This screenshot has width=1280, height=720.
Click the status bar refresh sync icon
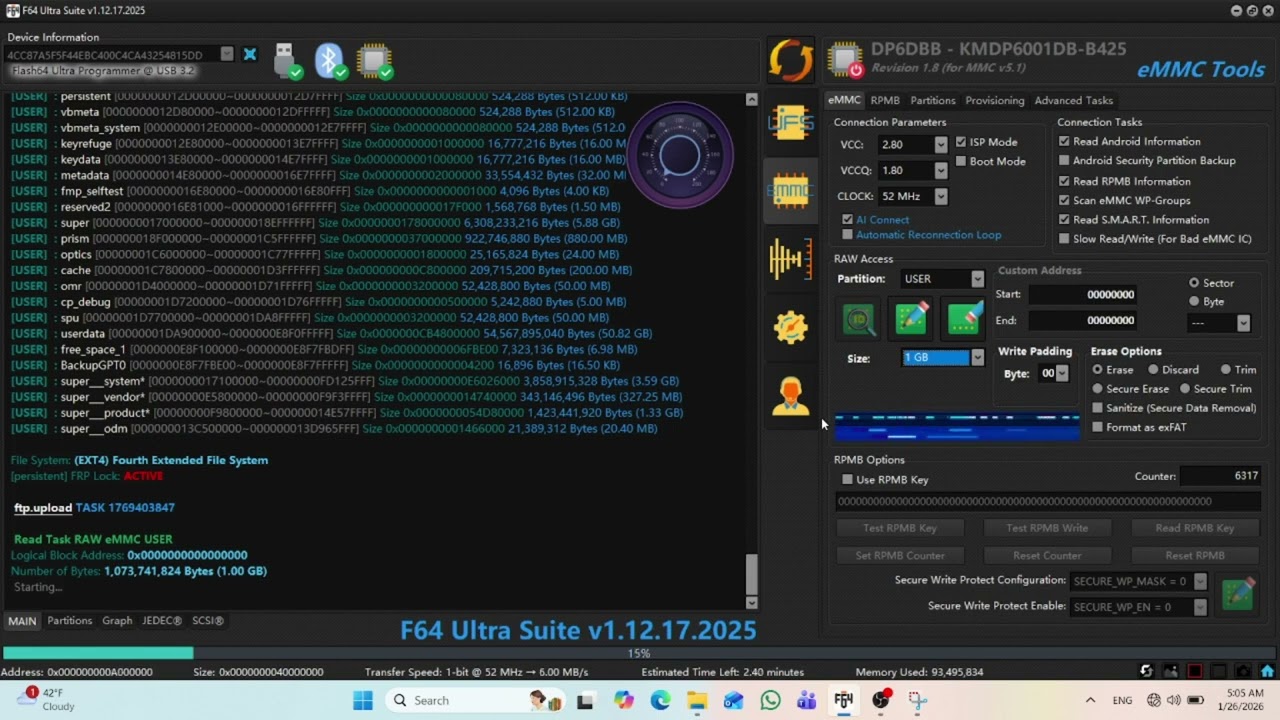tap(1146, 671)
